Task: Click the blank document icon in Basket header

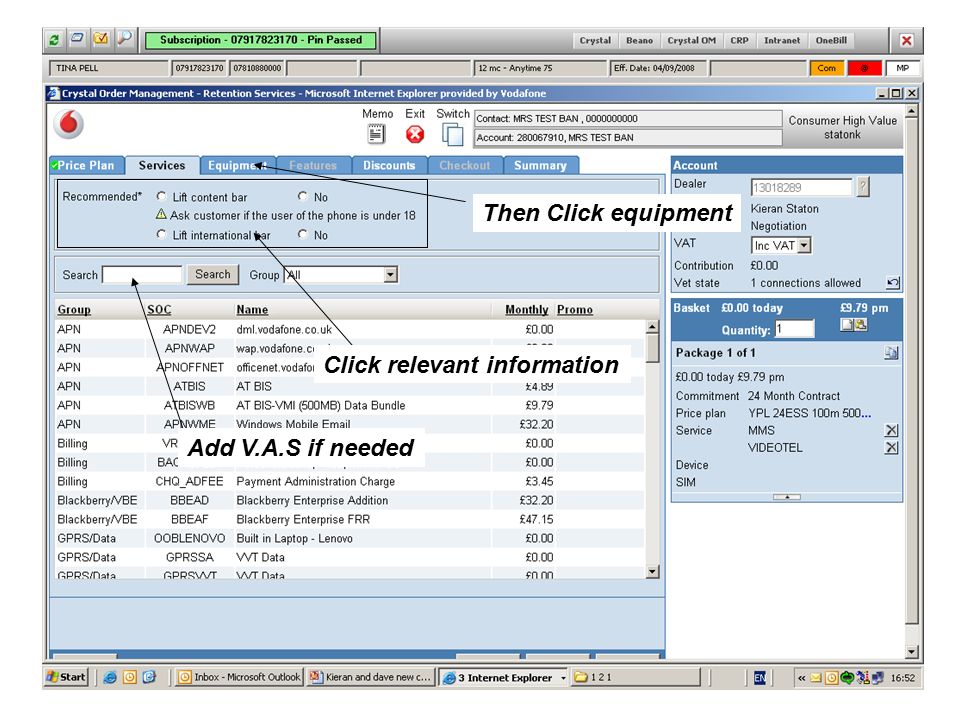Action: (x=846, y=324)
